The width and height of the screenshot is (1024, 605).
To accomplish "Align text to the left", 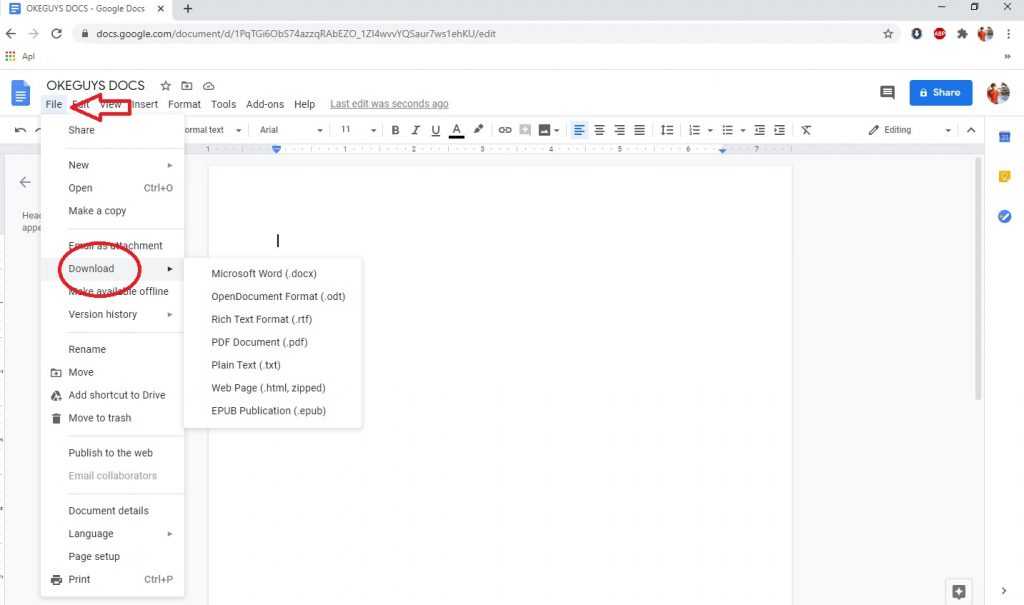I will tap(579, 130).
